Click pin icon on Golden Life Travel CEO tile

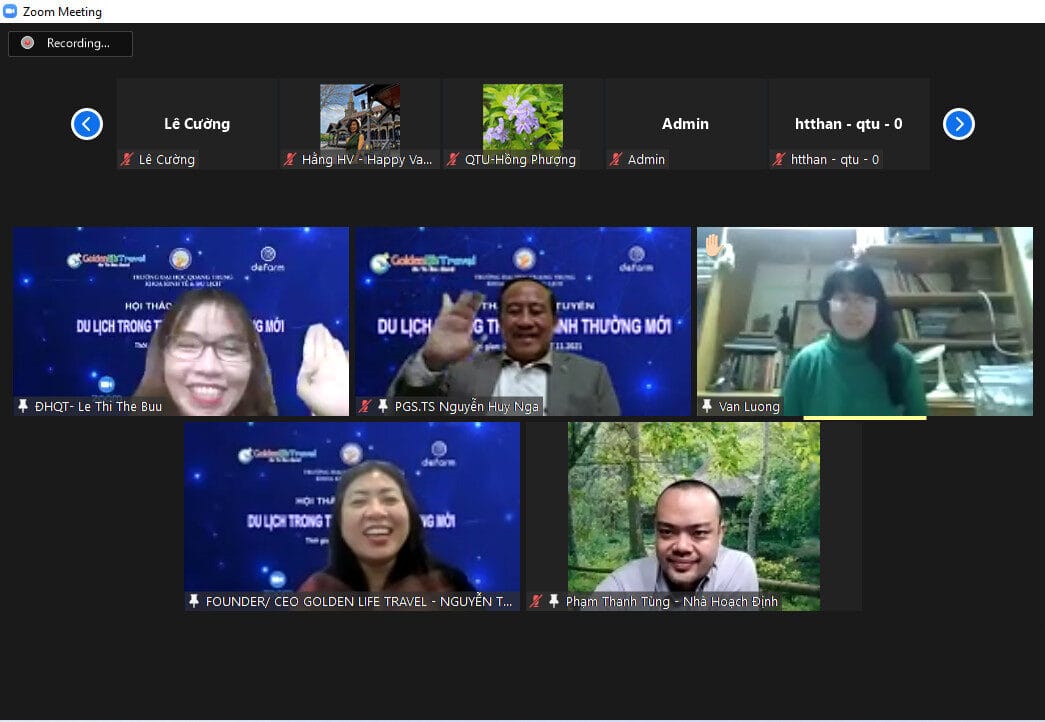pyautogui.click(x=194, y=601)
